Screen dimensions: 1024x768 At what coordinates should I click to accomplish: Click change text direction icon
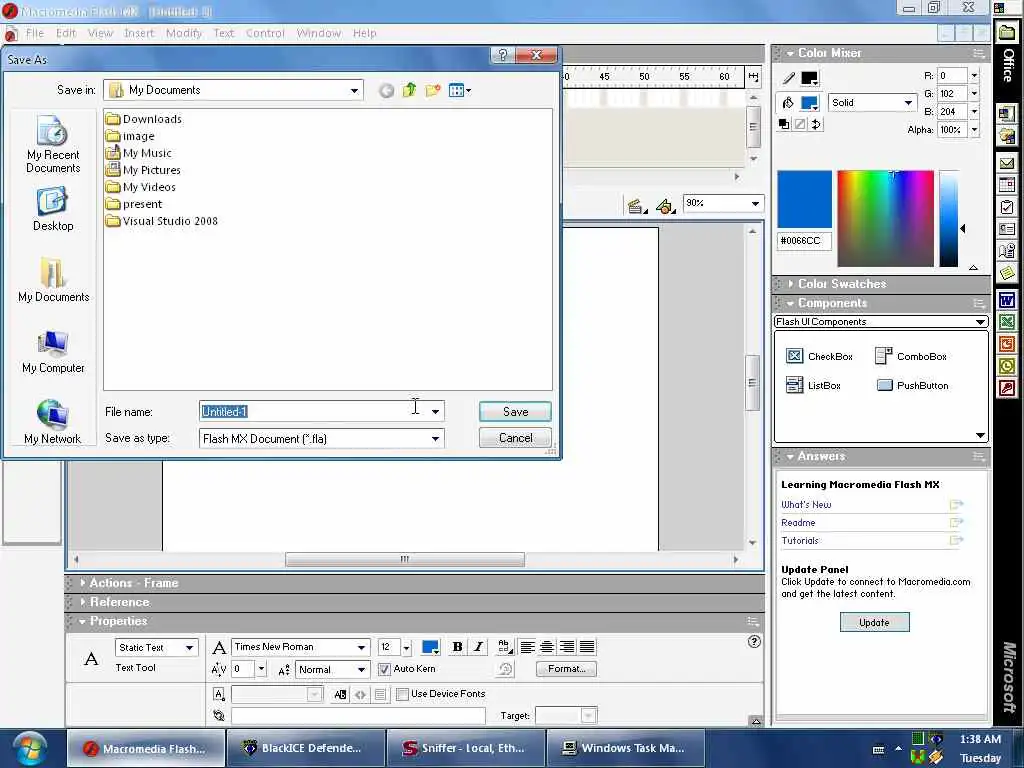(505, 647)
